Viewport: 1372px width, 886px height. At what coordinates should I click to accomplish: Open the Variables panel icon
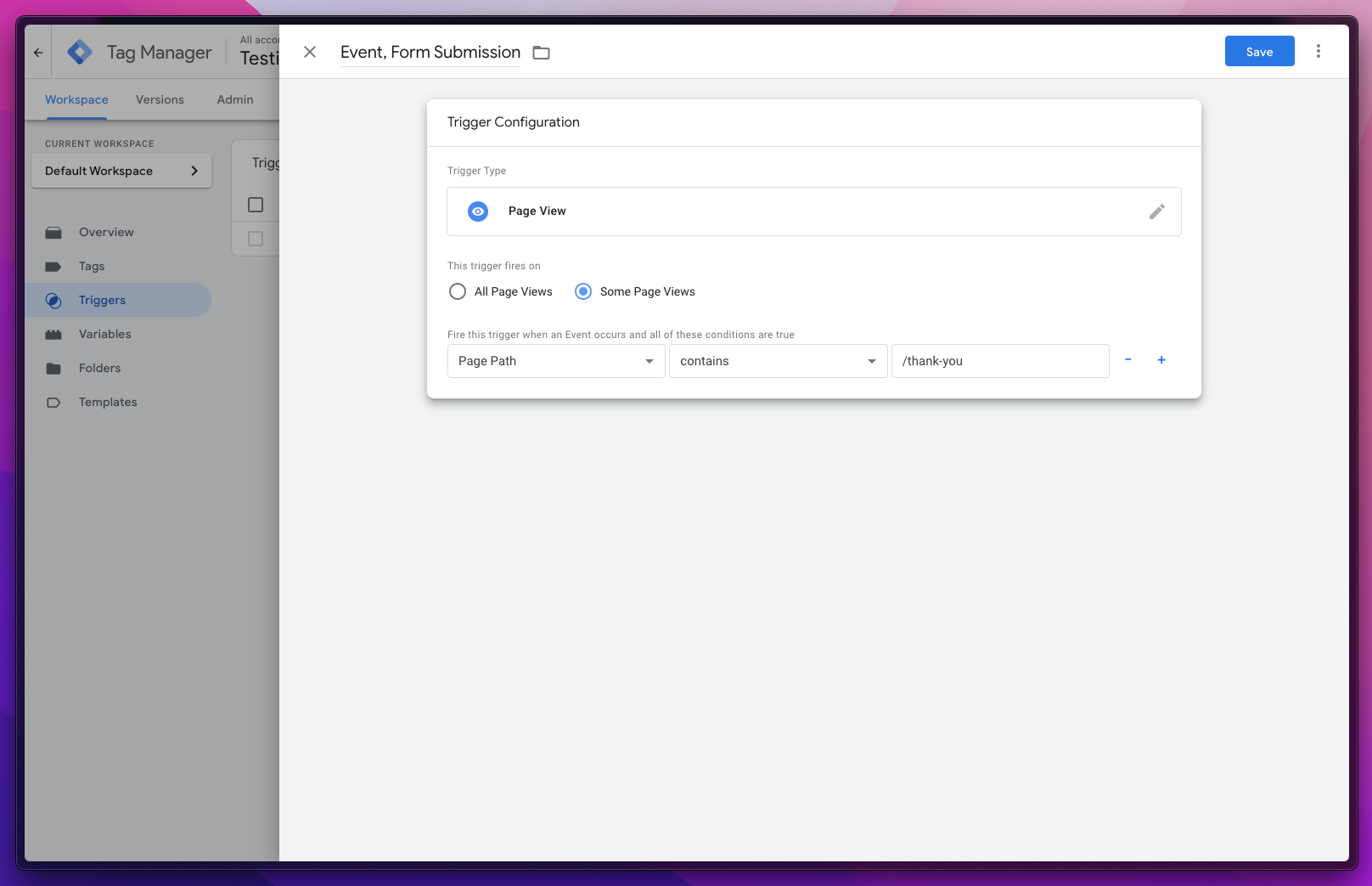click(54, 334)
